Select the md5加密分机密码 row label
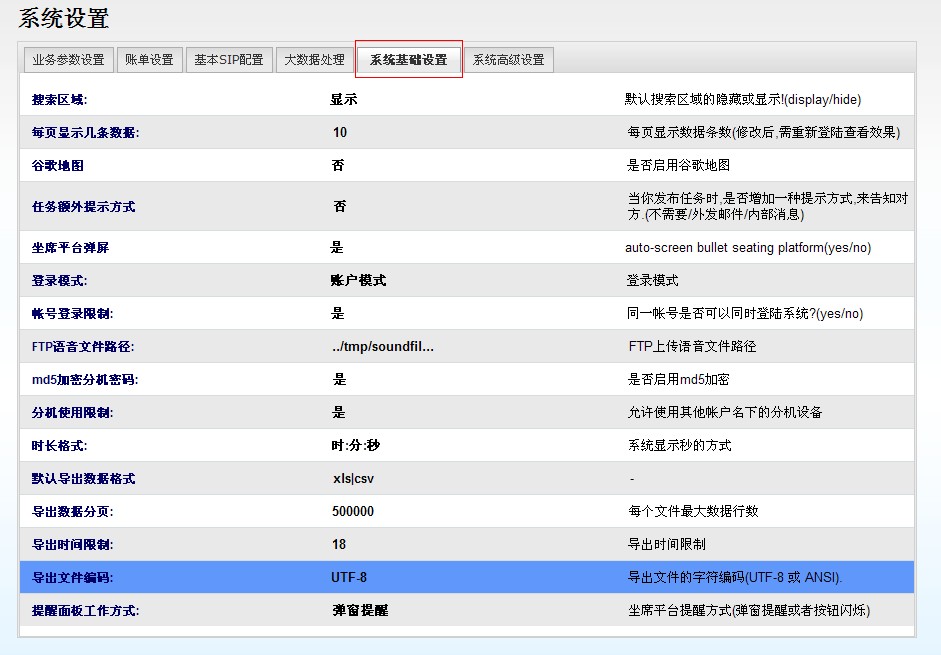Viewport: 941px width, 655px height. (x=84, y=380)
